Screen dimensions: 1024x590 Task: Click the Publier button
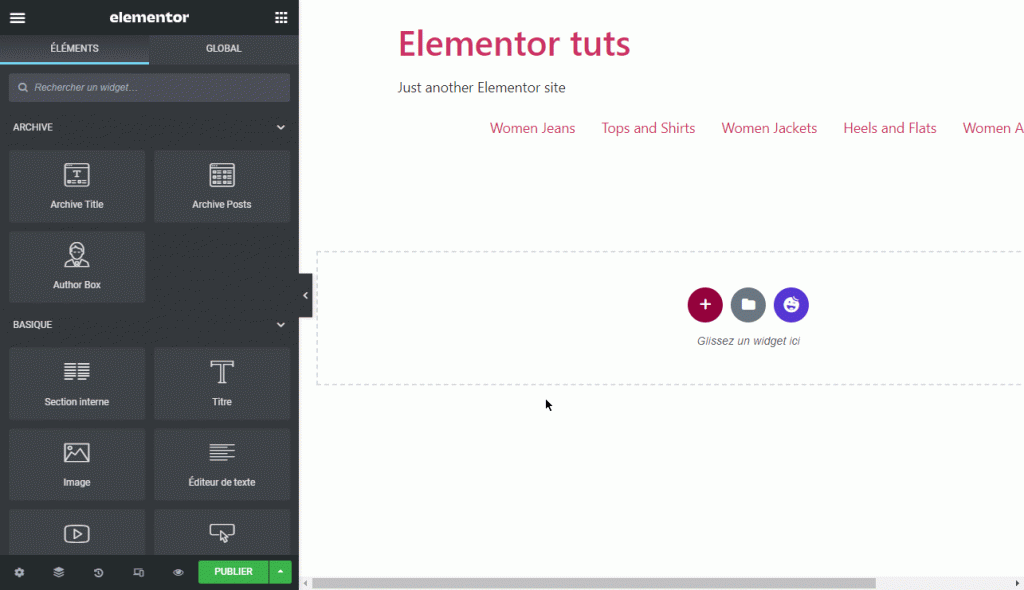(x=233, y=572)
